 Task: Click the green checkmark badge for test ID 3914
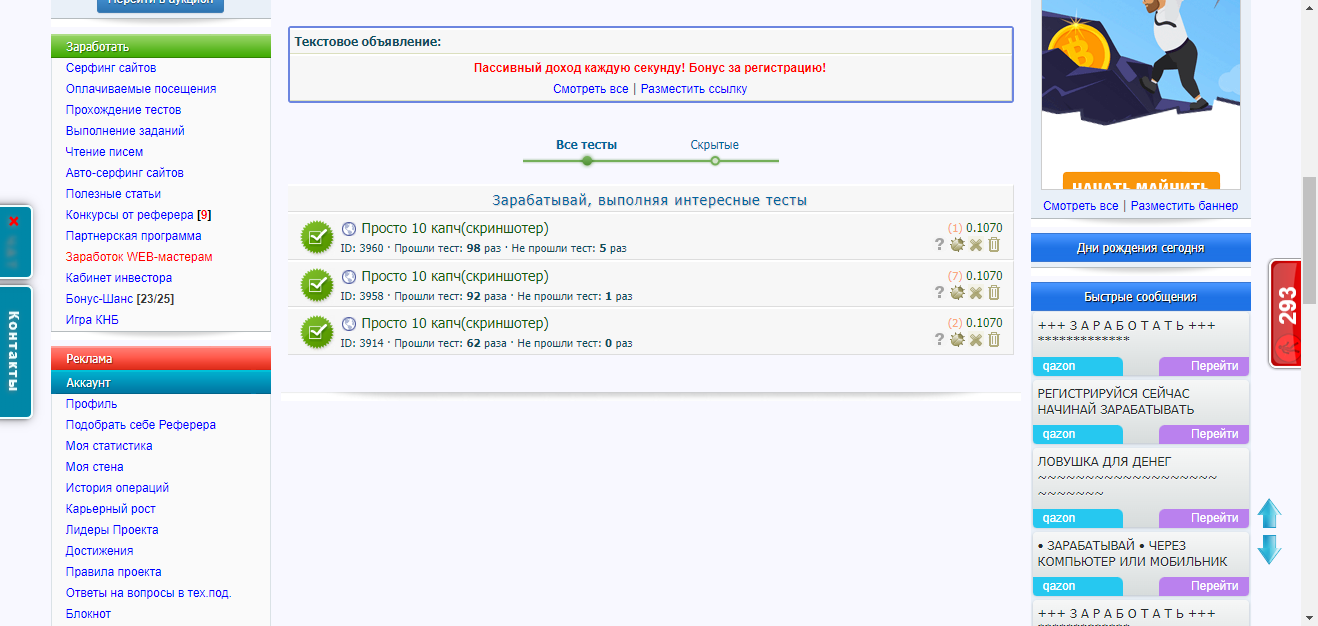click(317, 331)
